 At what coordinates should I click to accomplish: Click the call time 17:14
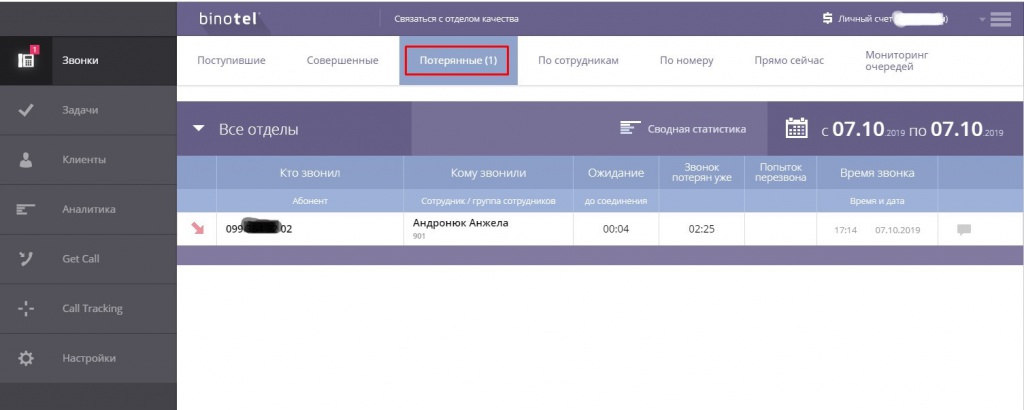[x=846, y=230]
